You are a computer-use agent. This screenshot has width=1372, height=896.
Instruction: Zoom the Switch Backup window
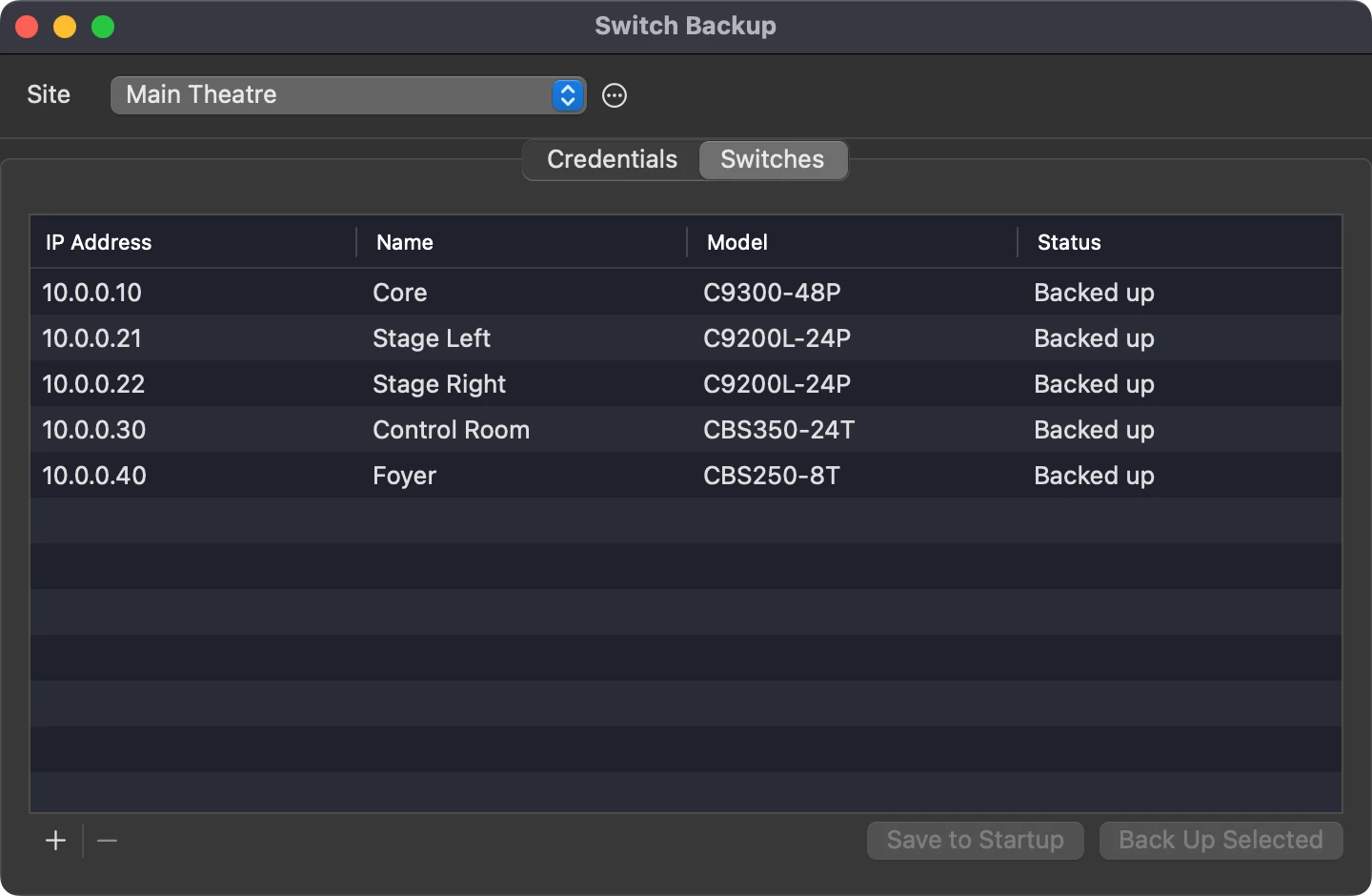103,27
